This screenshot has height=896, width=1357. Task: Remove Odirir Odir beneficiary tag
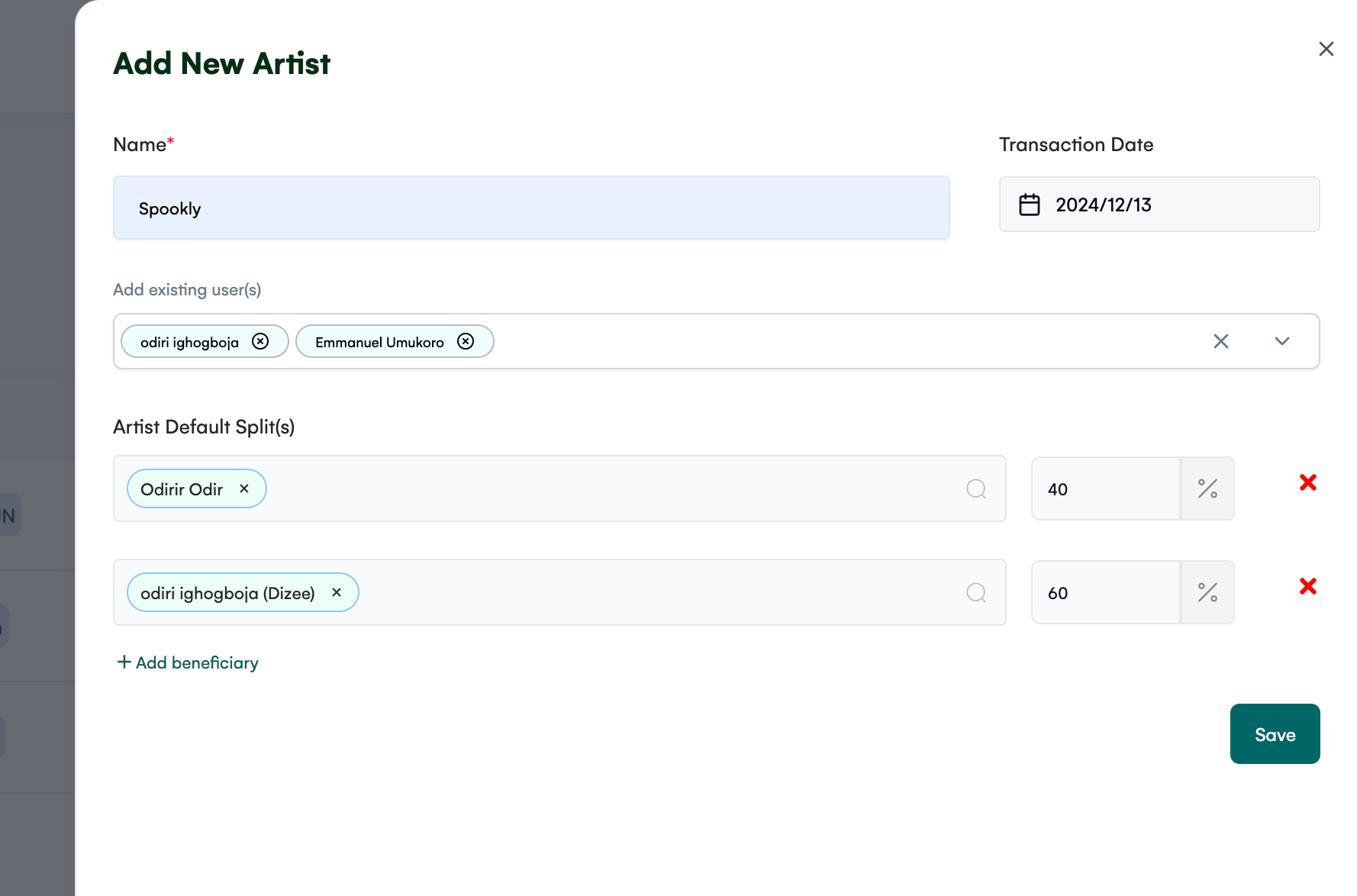pyautogui.click(x=244, y=488)
